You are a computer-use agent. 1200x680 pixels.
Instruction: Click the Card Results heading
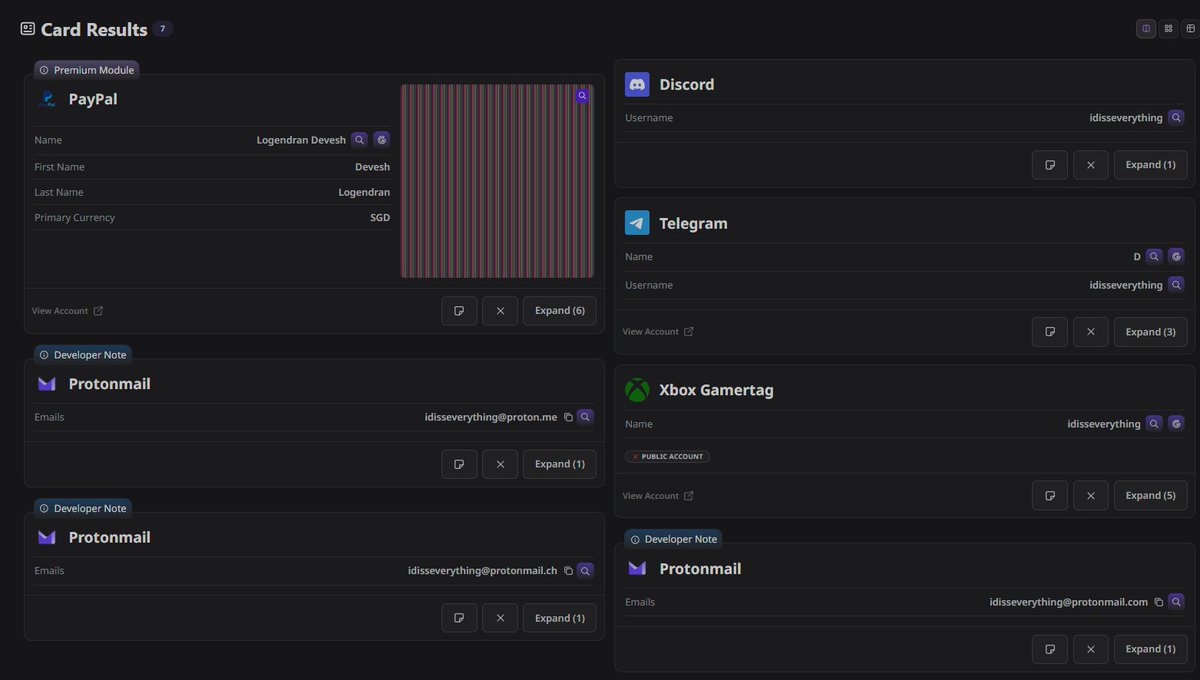(x=94, y=29)
